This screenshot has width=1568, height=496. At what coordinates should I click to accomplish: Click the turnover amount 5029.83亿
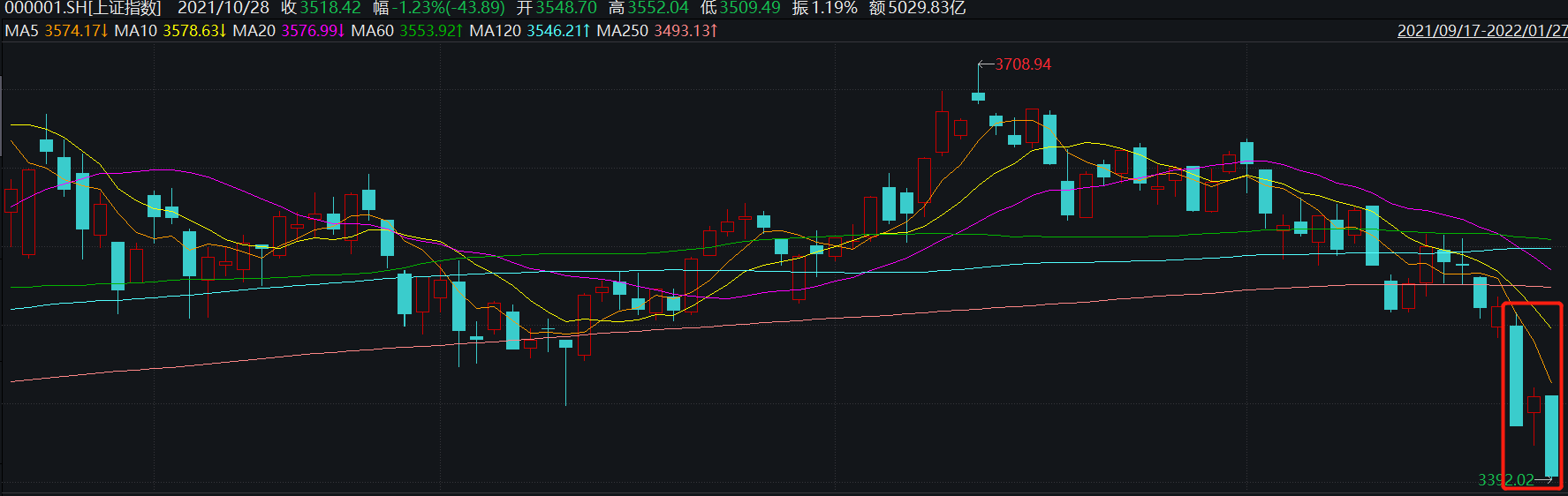pos(927,8)
